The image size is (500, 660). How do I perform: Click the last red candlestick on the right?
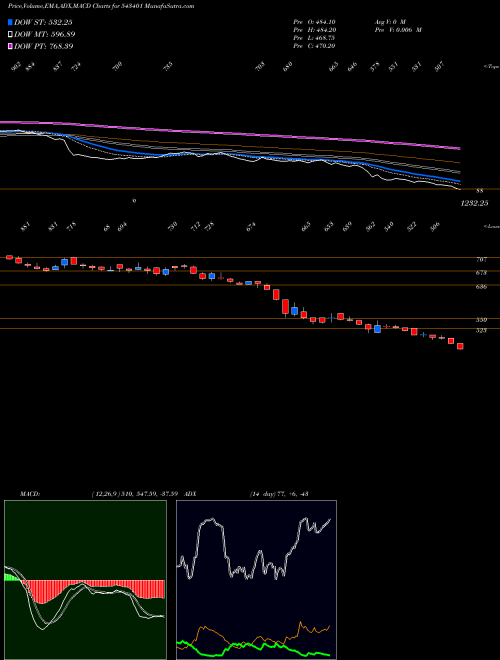(460, 346)
